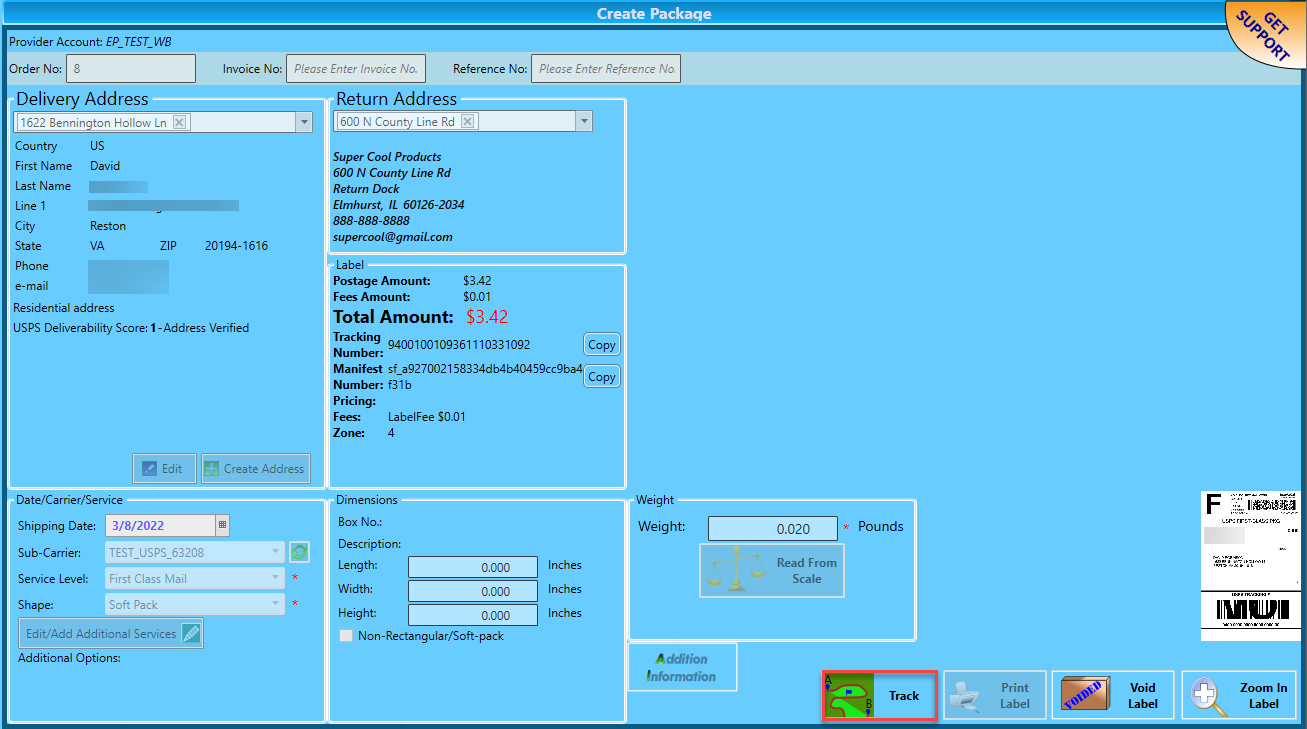Image resolution: width=1307 pixels, height=729 pixels.
Task: Click the green refresh icon beside Sub-Carrier
Action: 298,551
